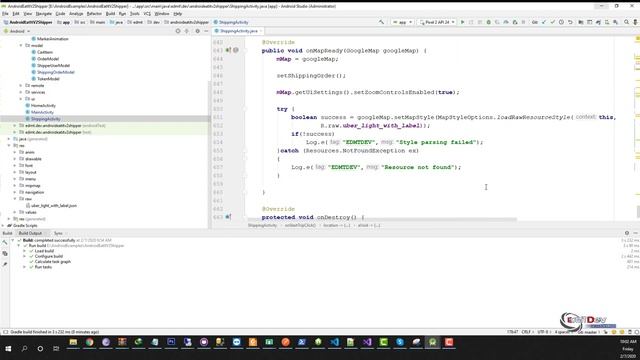Collapse the model package folder
Screen dimensions: 640x360
point(21,45)
